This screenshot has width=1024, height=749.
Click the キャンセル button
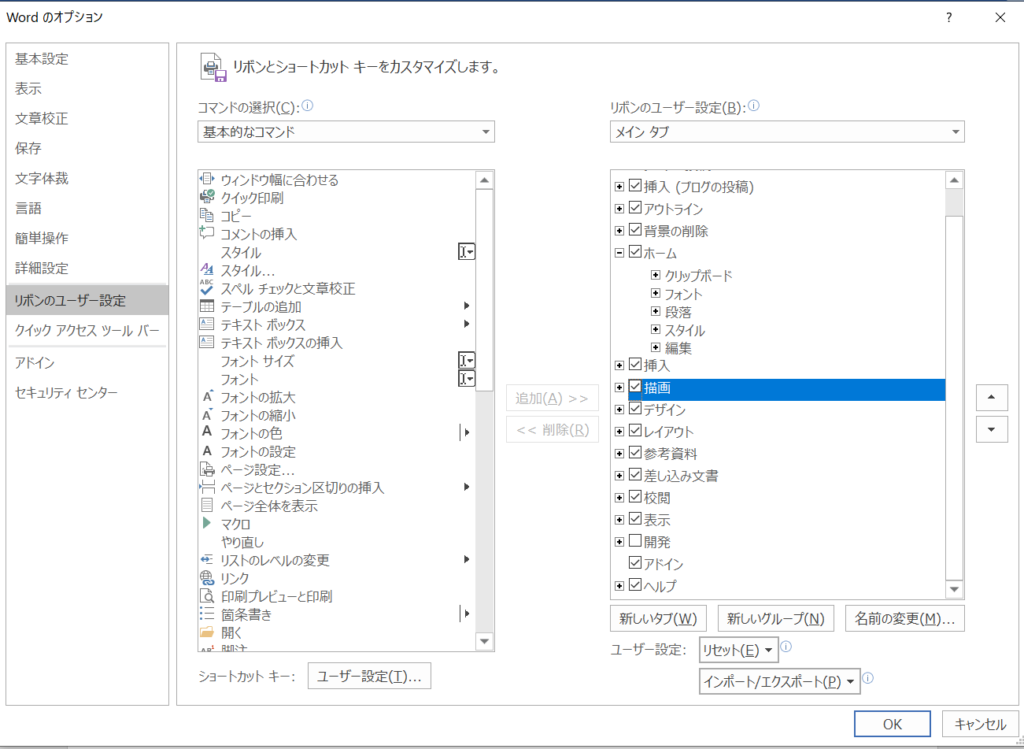(x=980, y=724)
